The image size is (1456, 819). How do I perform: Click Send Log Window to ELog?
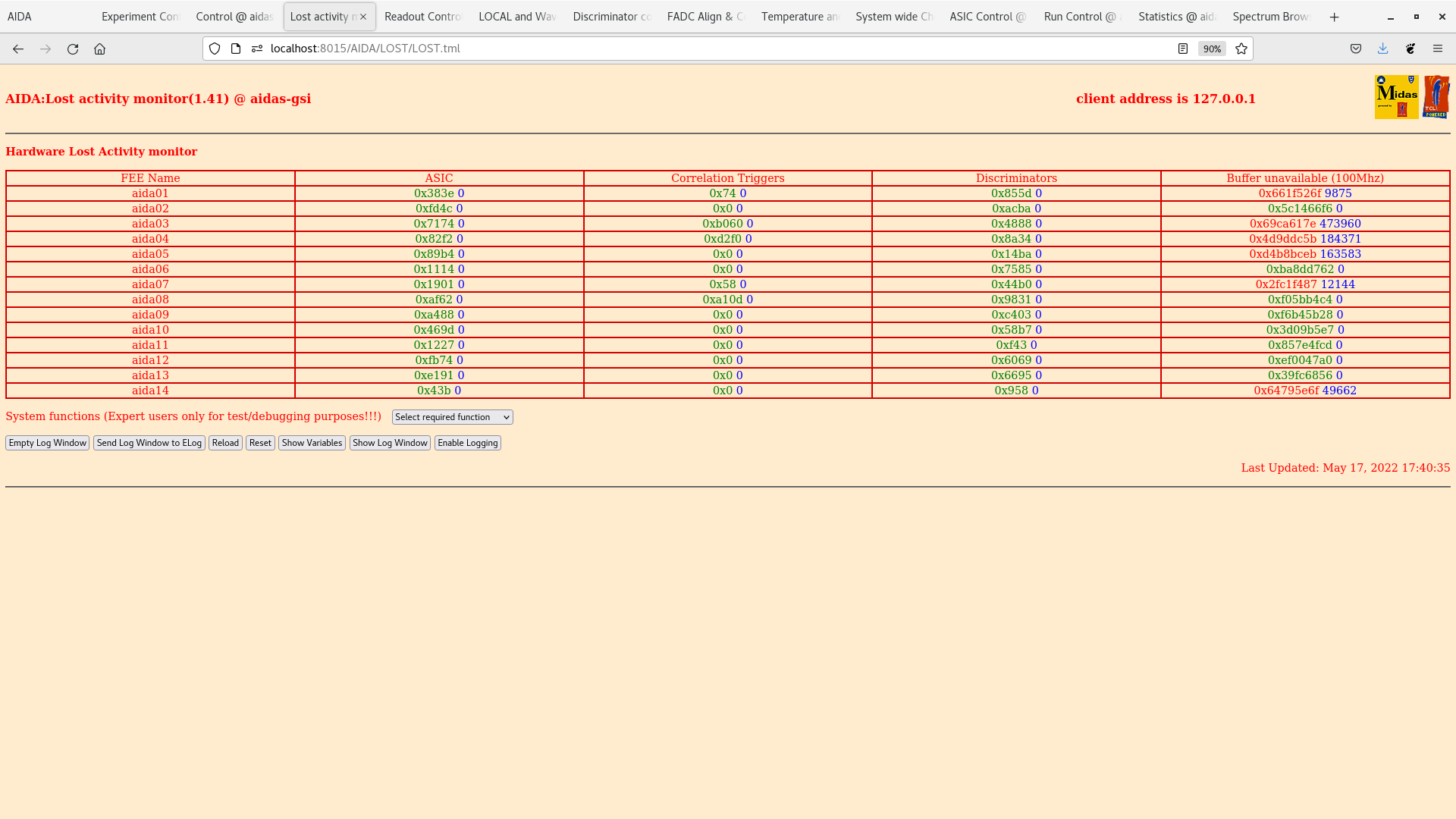click(149, 443)
